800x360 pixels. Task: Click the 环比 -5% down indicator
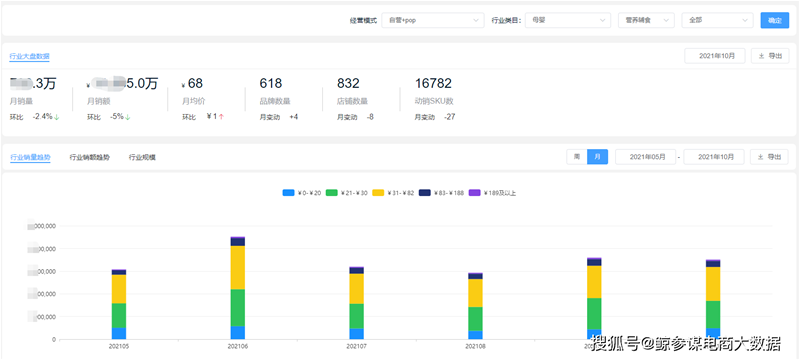(x=109, y=117)
